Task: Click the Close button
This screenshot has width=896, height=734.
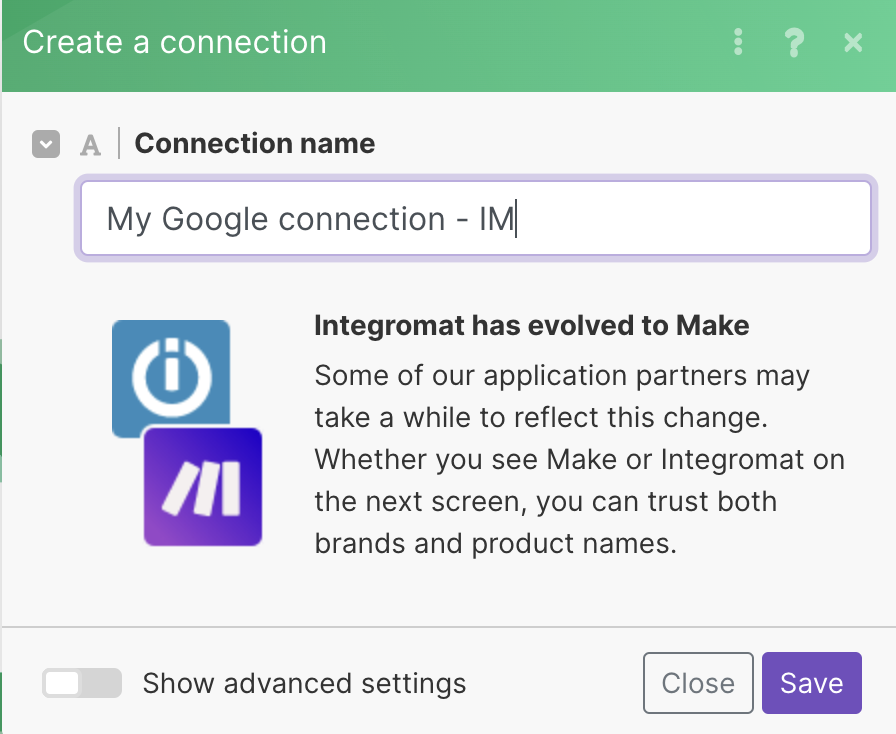Action: click(x=698, y=683)
